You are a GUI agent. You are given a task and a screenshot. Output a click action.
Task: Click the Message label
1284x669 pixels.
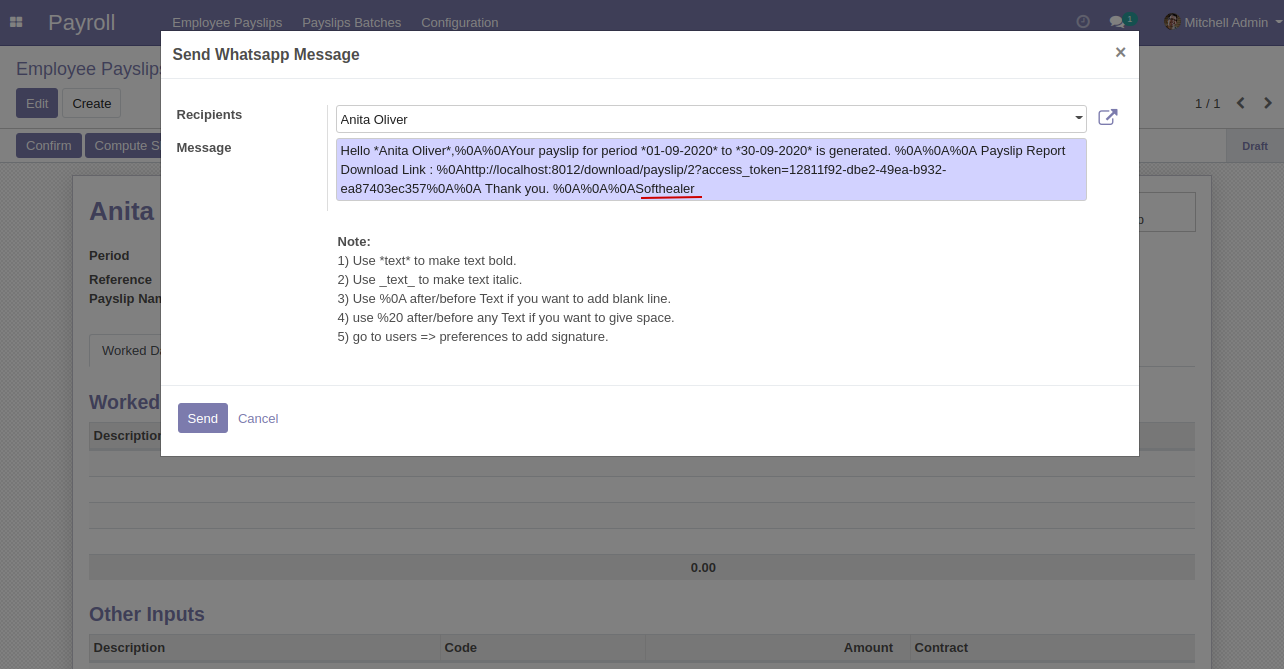pyautogui.click(x=204, y=147)
